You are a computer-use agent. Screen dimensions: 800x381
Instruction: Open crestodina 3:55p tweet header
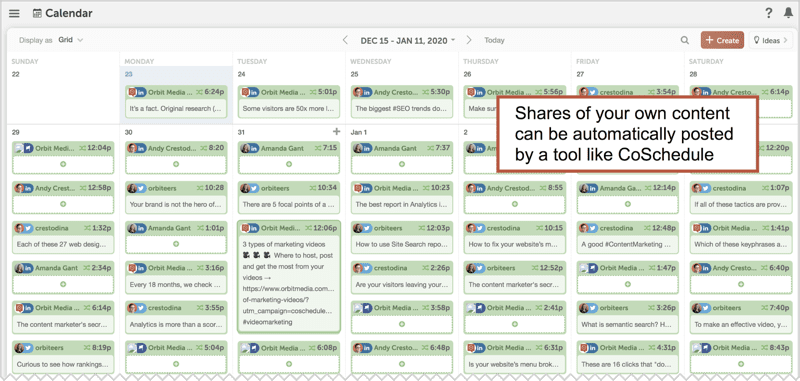tap(176, 308)
